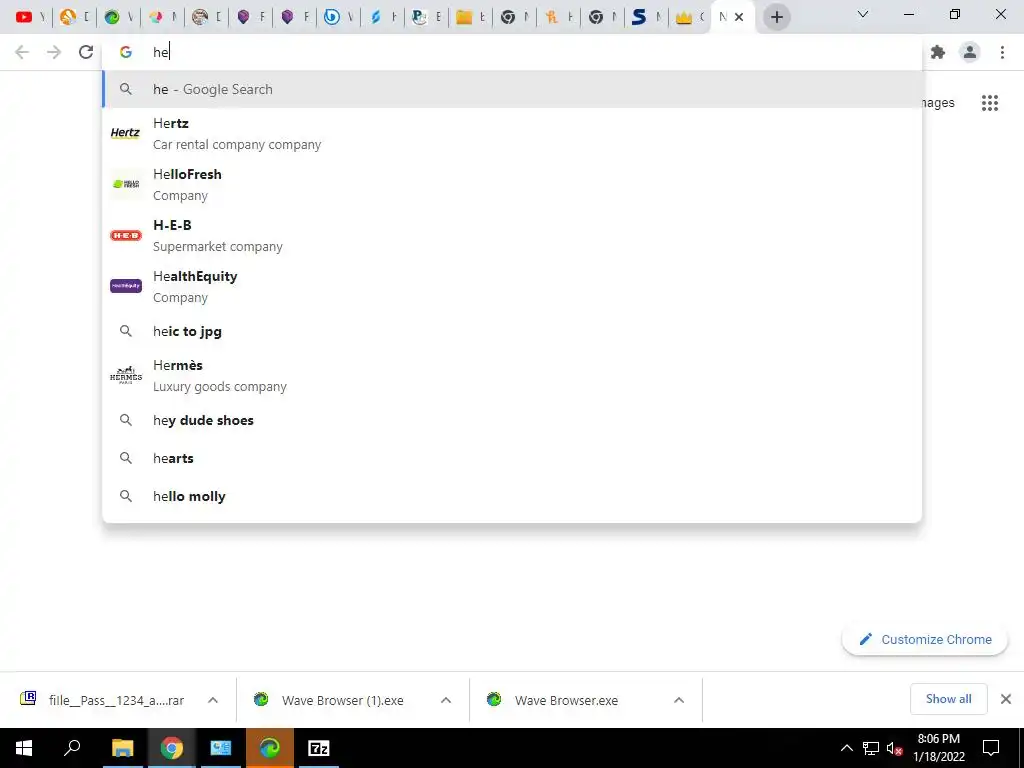
Task: Open the Google apps grid
Action: 990,103
